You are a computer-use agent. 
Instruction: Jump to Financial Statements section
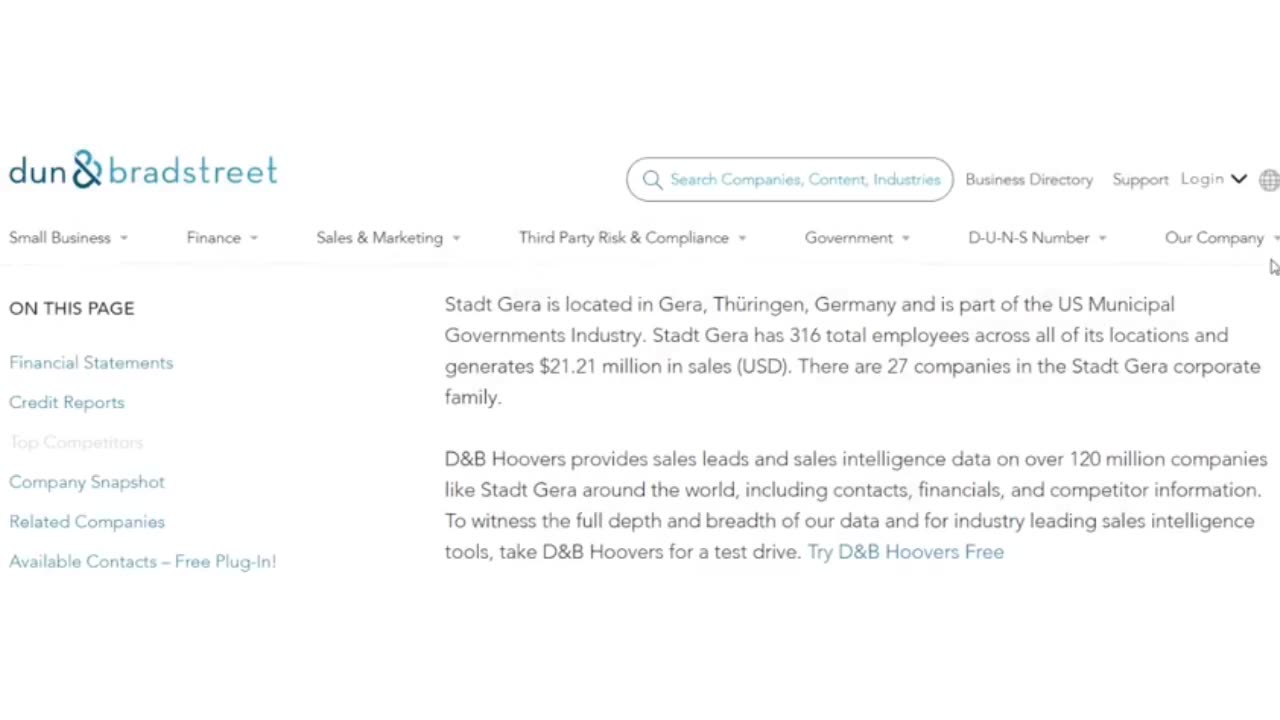pyautogui.click(x=91, y=363)
